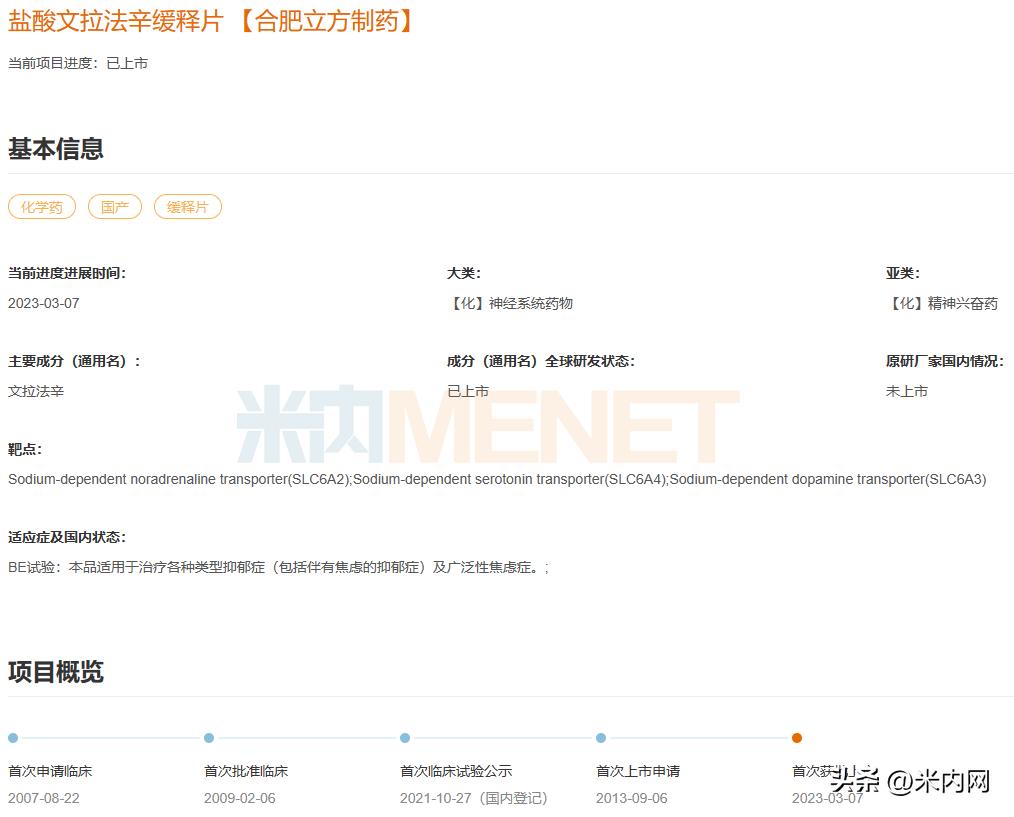Select the 首次临床试验公示 timeline dot
This screenshot has height=817, width=1014.
(x=405, y=738)
